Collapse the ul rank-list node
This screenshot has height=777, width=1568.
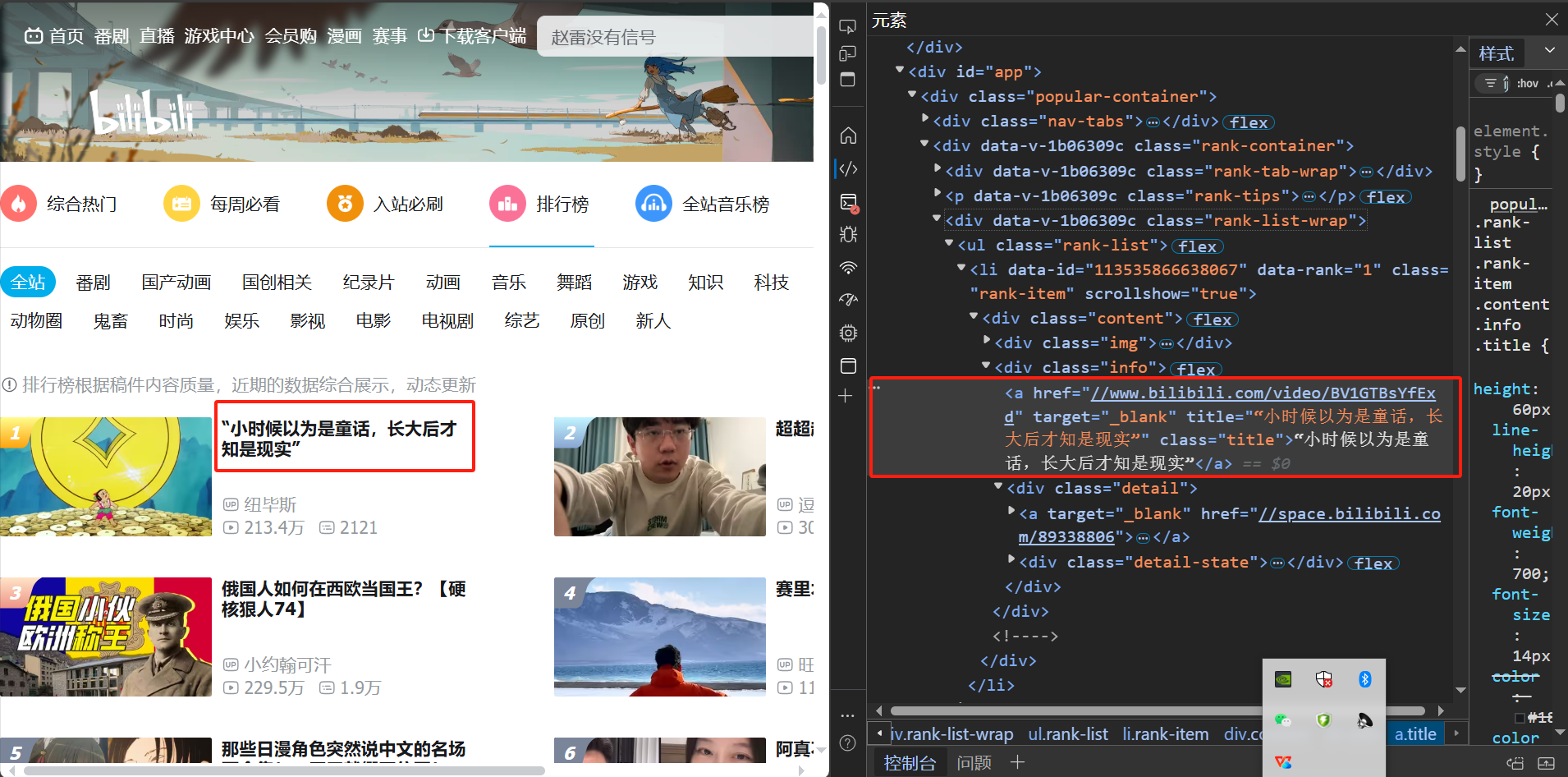[949, 244]
